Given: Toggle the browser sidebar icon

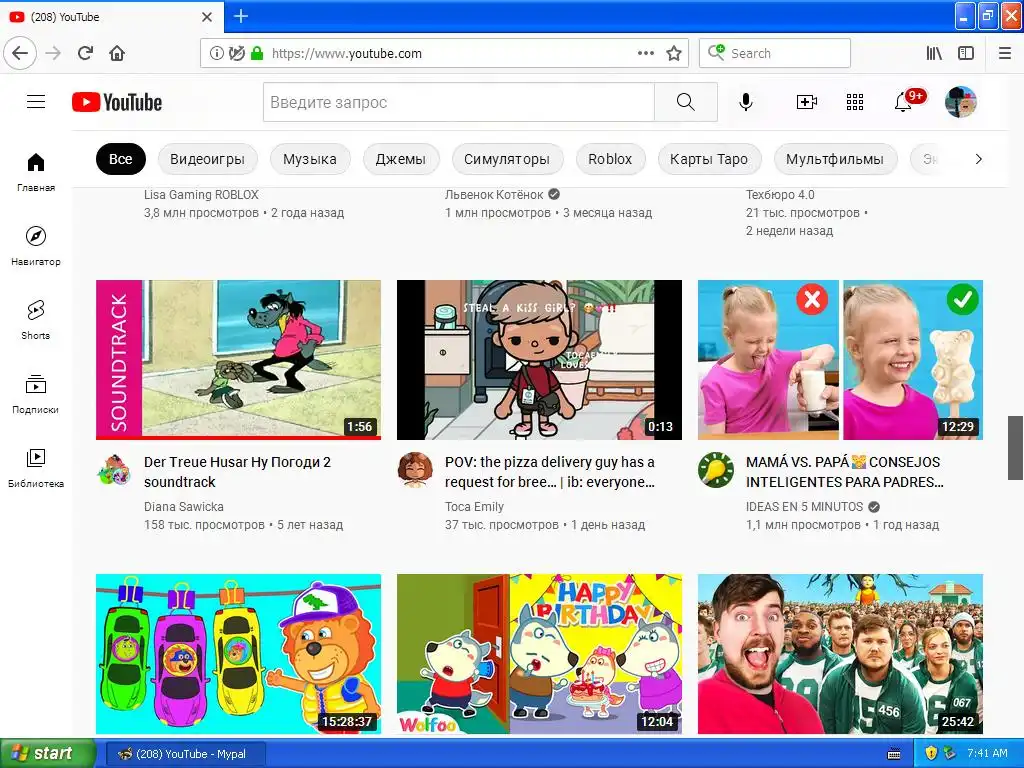Looking at the screenshot, I should click(x=966, y=54).
